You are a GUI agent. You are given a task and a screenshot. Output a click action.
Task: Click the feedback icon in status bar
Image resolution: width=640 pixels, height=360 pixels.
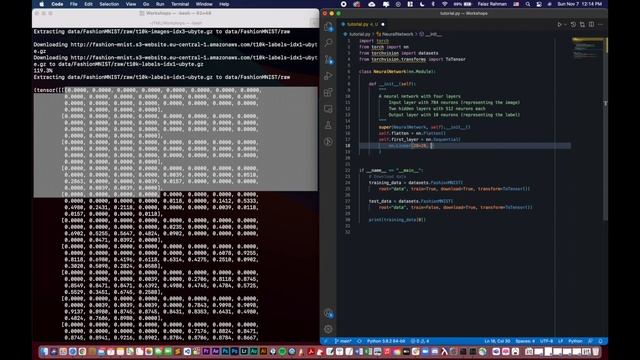pyautogui.click(x=590, y=341)
